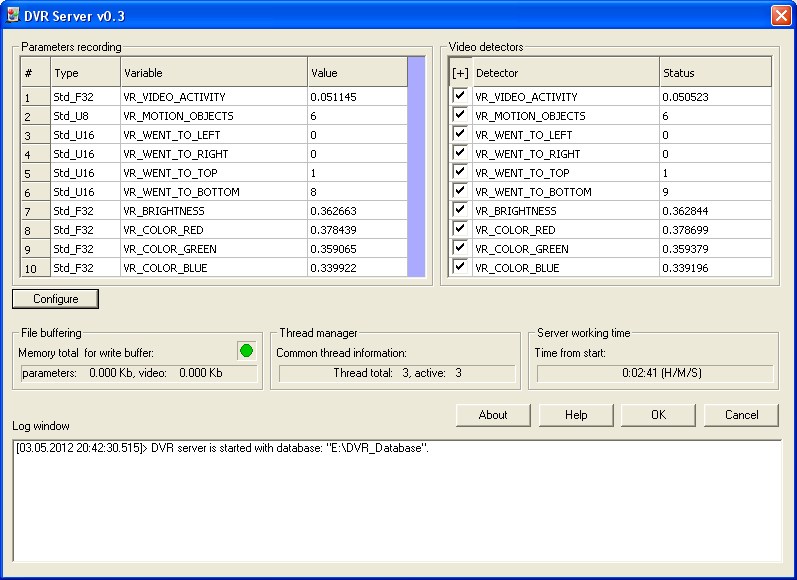Click the Variable column header

coord(213,73)
